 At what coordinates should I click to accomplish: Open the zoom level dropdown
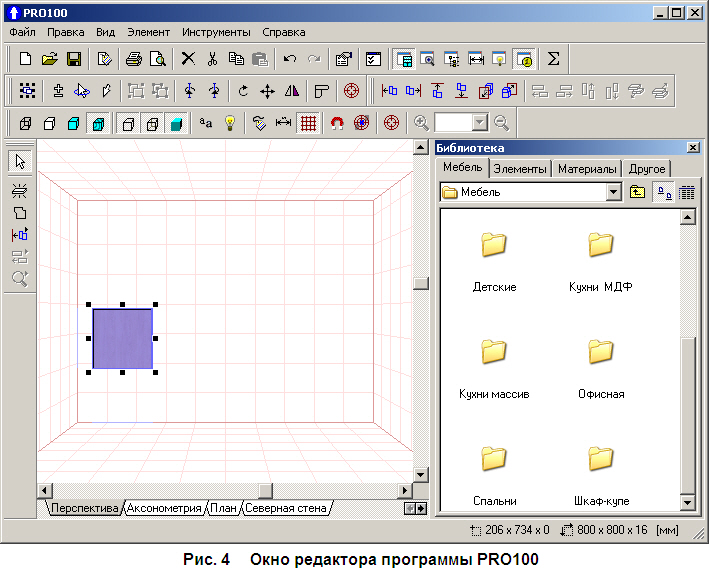pyautogui.click(x=479, y=123)
